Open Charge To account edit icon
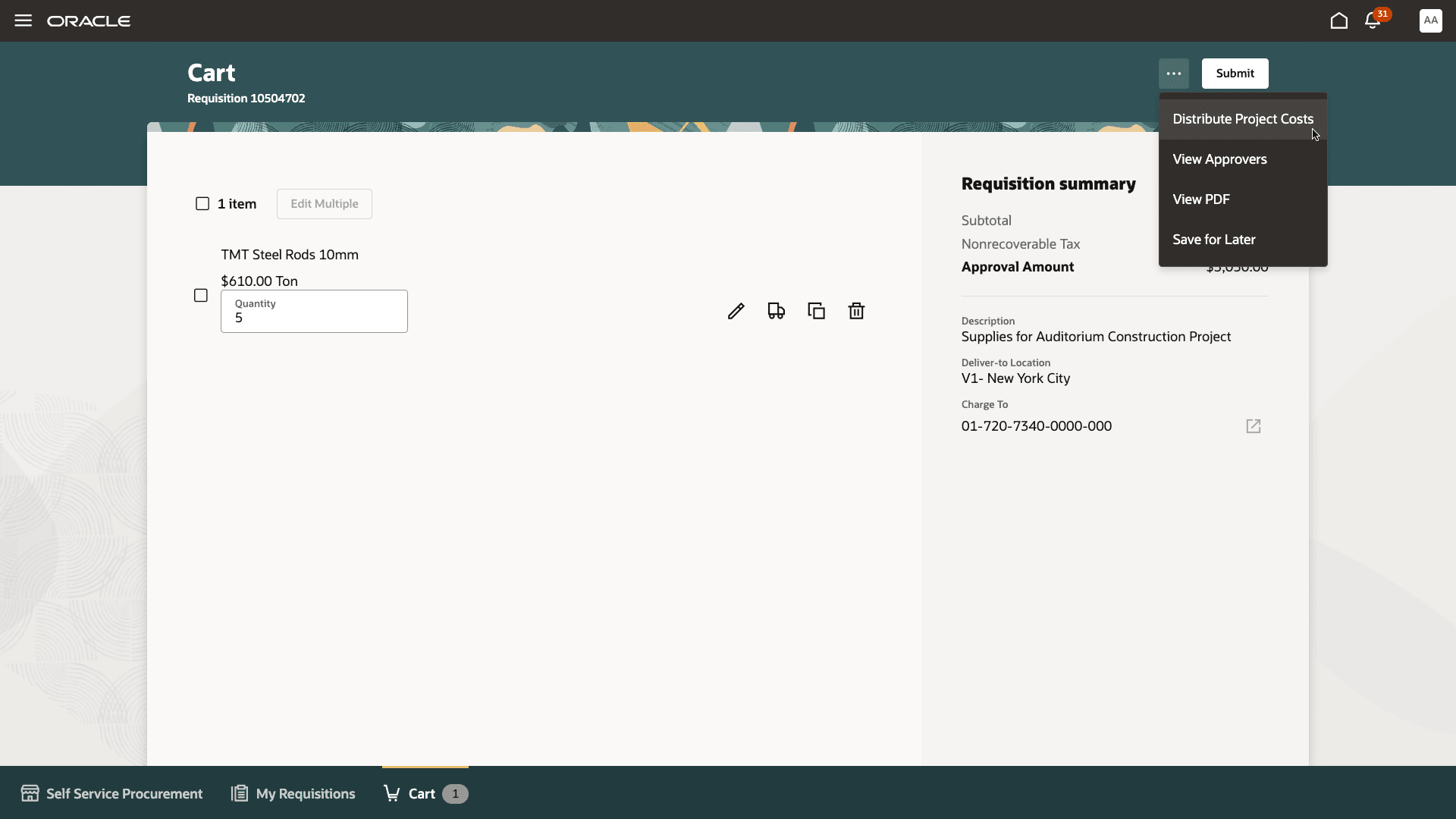Image resolution: width=1456 pixels, height=819 pixels. [x=1253, y=426]
